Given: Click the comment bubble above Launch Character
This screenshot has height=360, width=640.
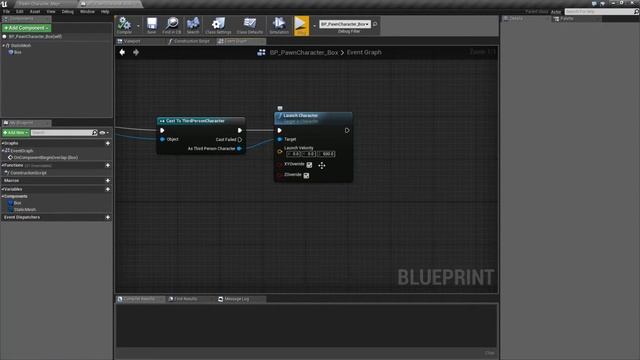Looking at the screenshot, I should pyautogui.click(x=280, y=108).
